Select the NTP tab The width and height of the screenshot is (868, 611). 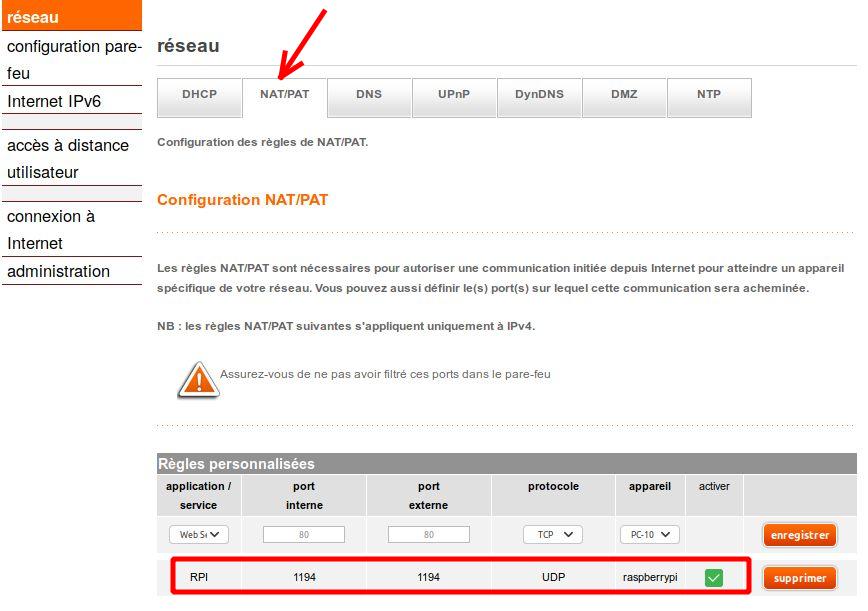tap(709, 95)
